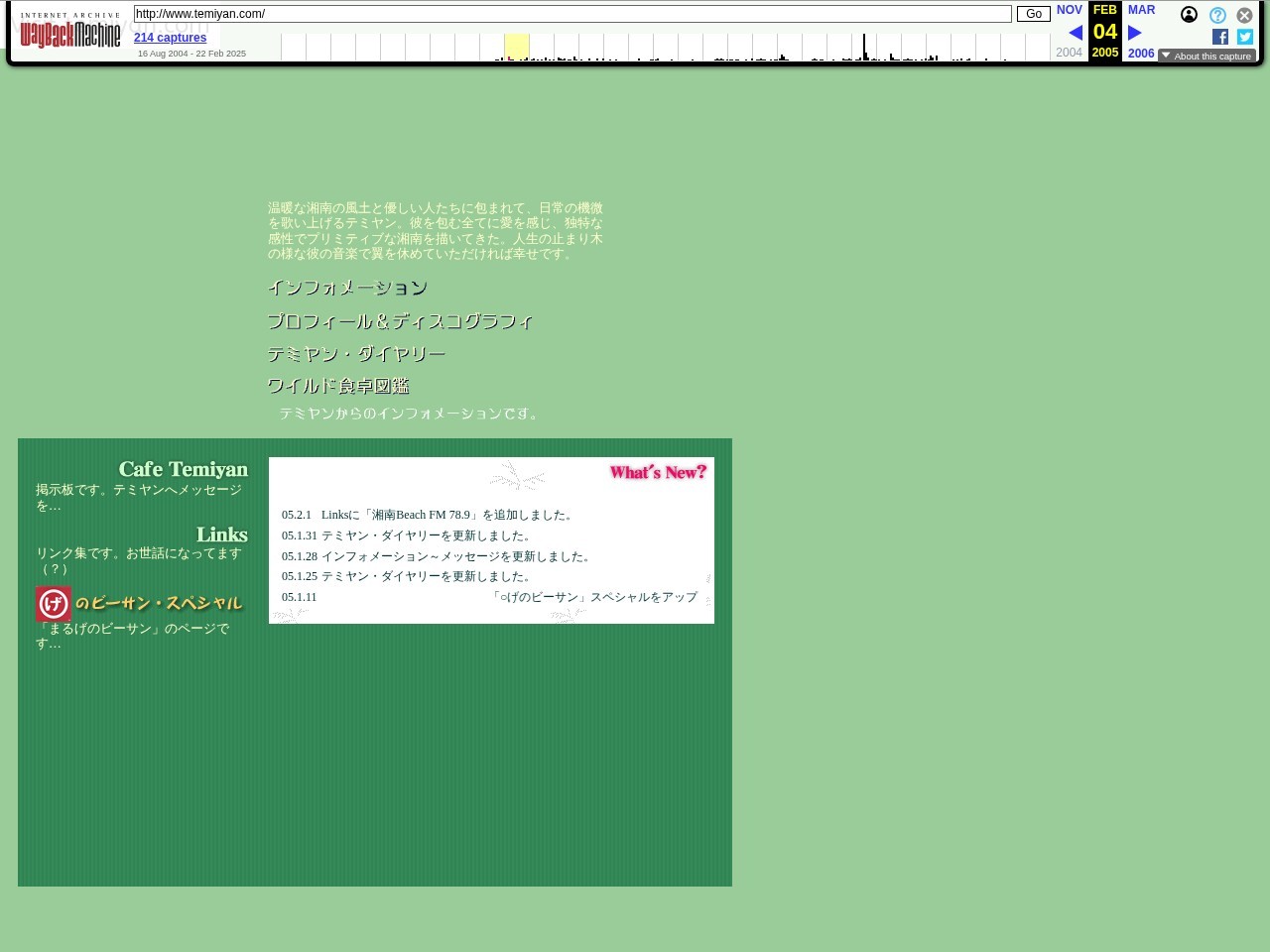Expand About this capture

(1206, 57)
